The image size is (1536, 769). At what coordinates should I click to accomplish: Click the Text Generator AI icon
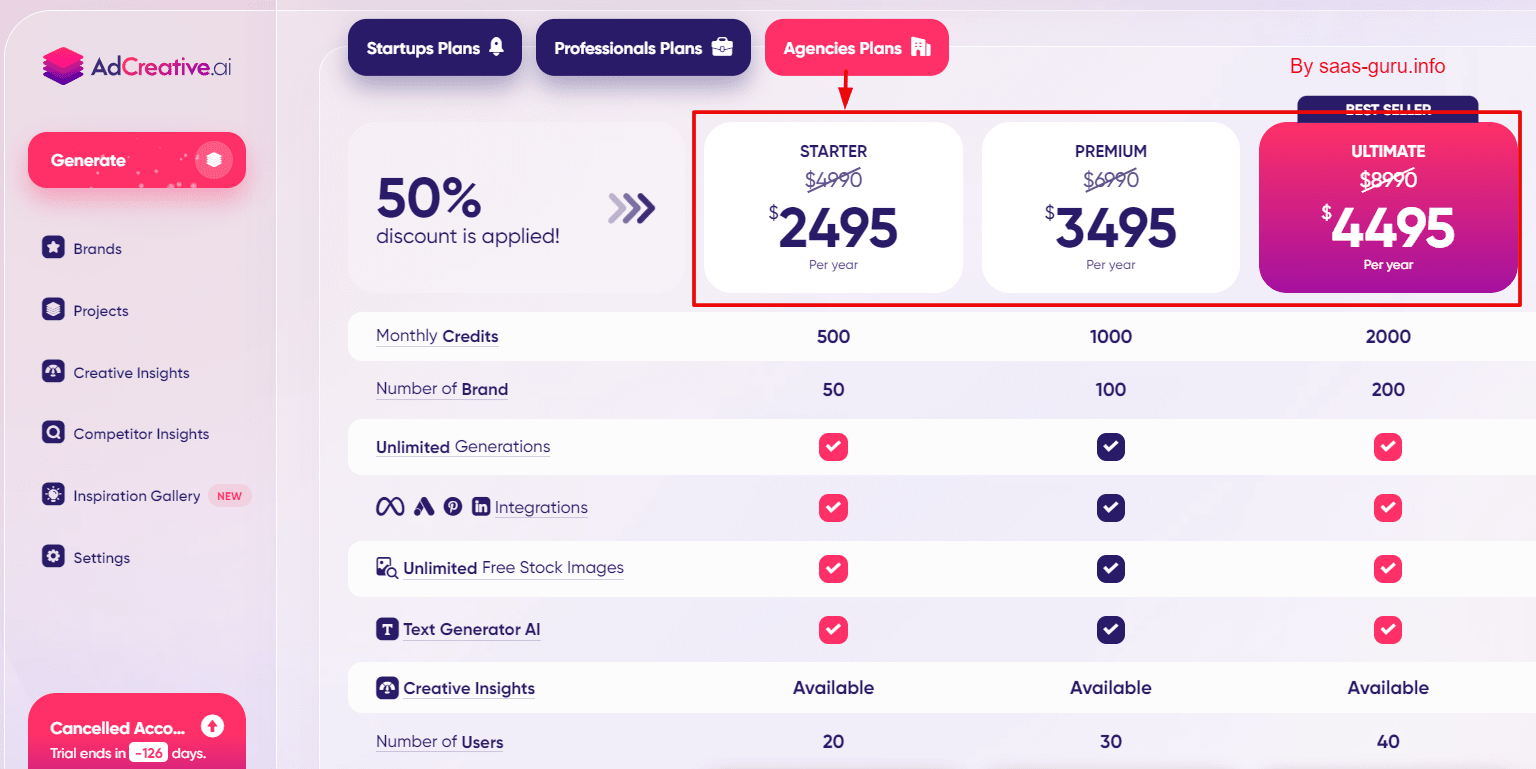(386, 629)
